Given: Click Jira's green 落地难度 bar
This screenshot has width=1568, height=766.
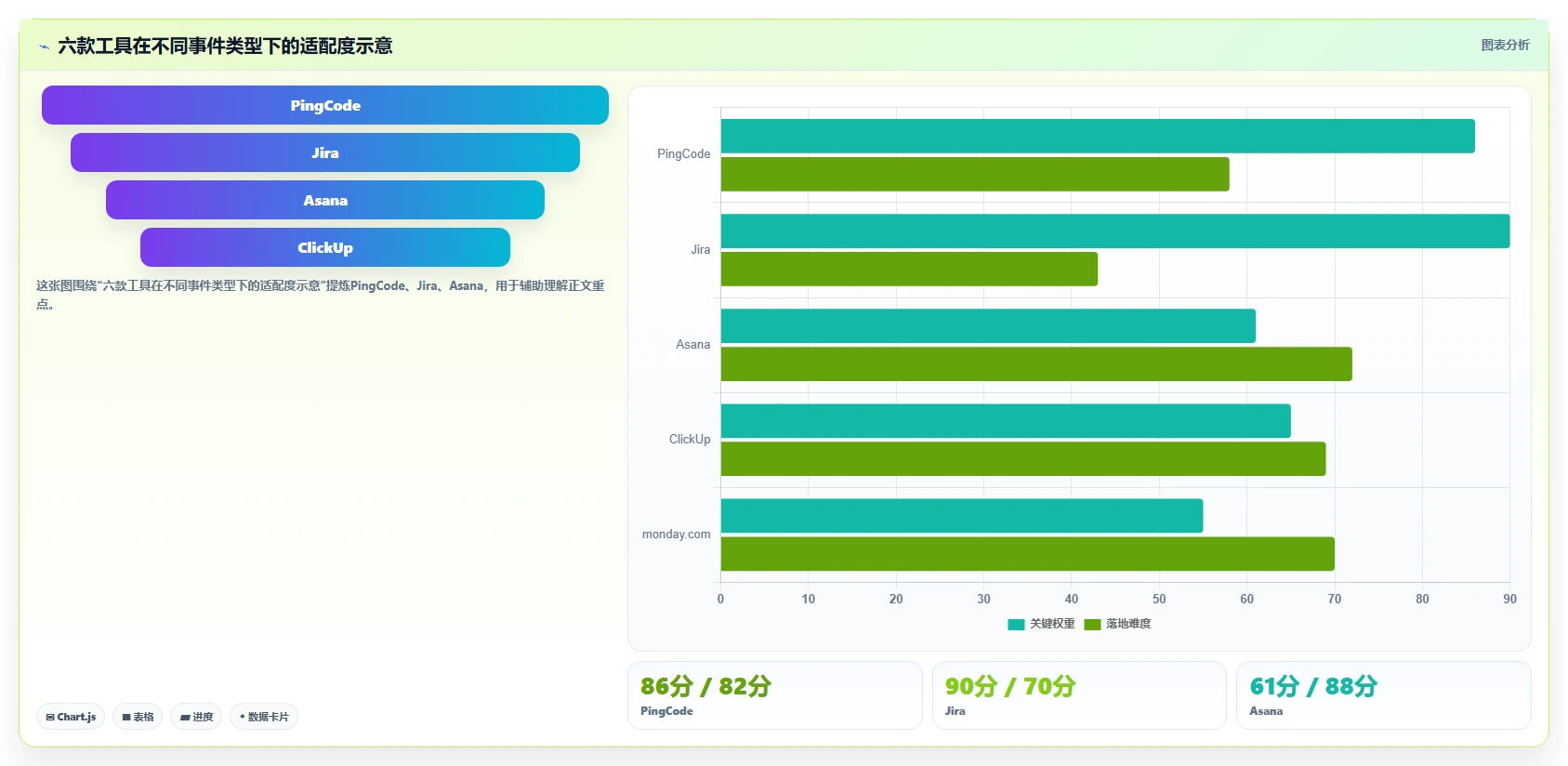Looking at the screenshot, I should (x=909, y=269).
